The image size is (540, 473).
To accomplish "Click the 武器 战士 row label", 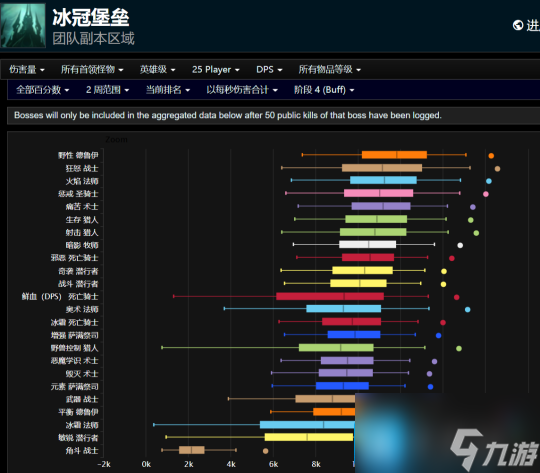I will [x=82, y=399].
